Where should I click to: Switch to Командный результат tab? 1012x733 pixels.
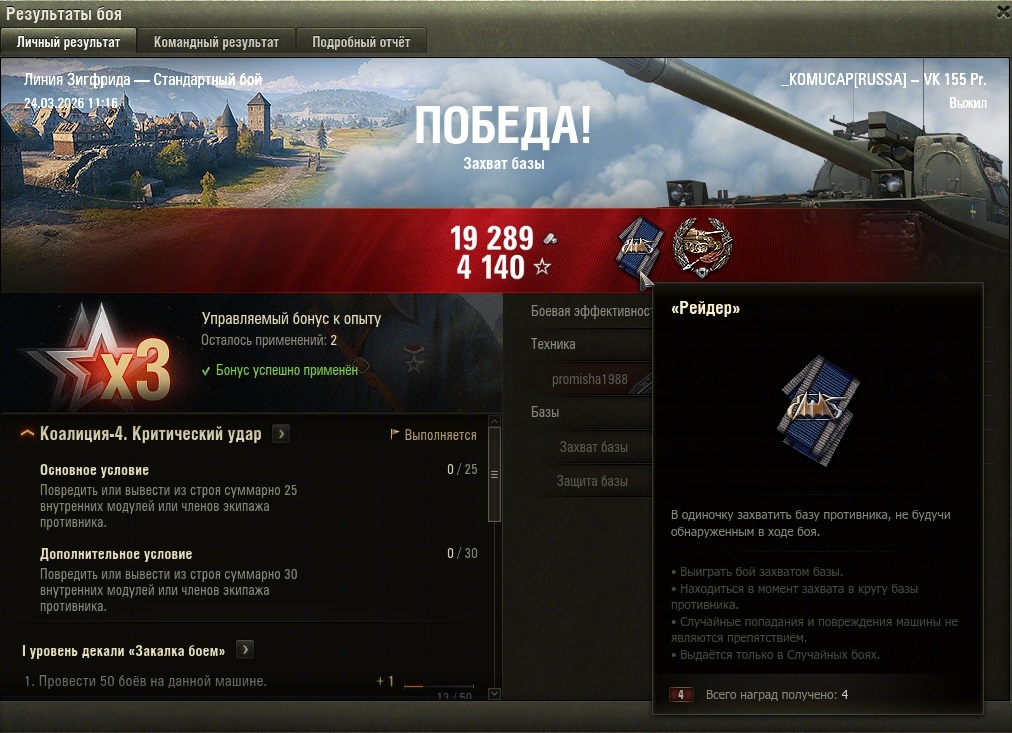coord(216,42)
